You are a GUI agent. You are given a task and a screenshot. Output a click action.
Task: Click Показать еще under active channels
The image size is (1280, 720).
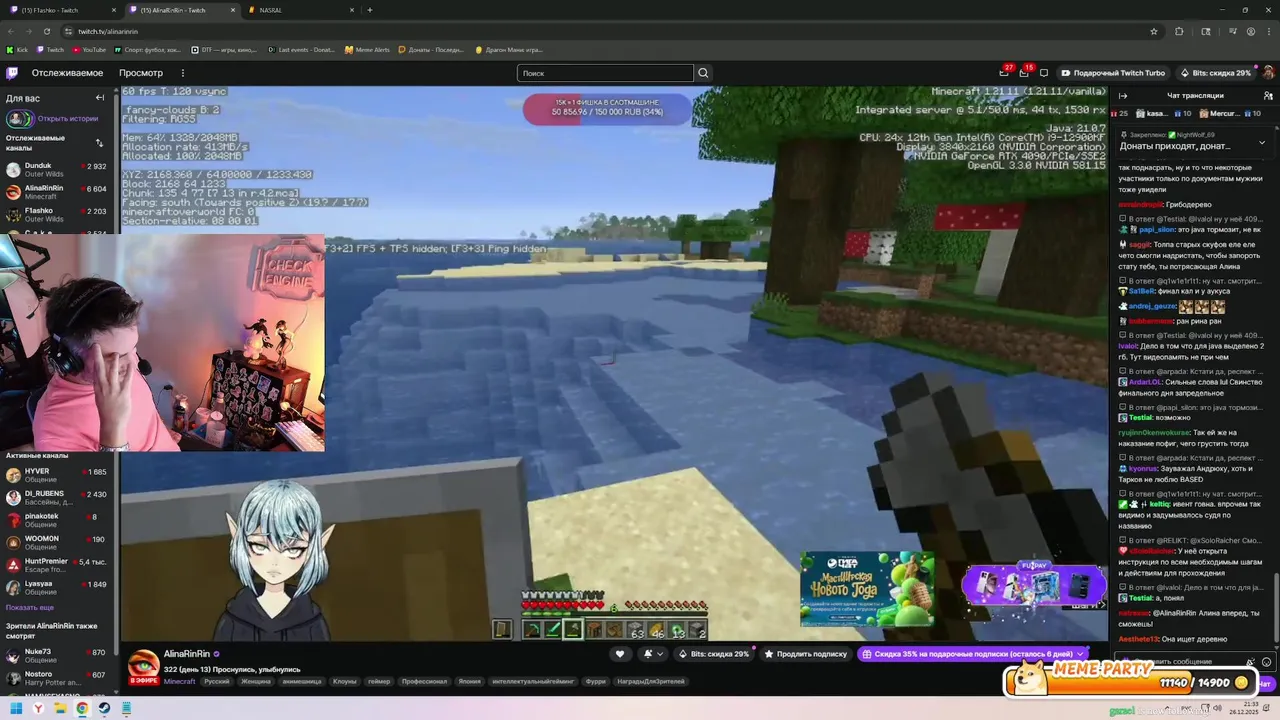click(30, 607)
